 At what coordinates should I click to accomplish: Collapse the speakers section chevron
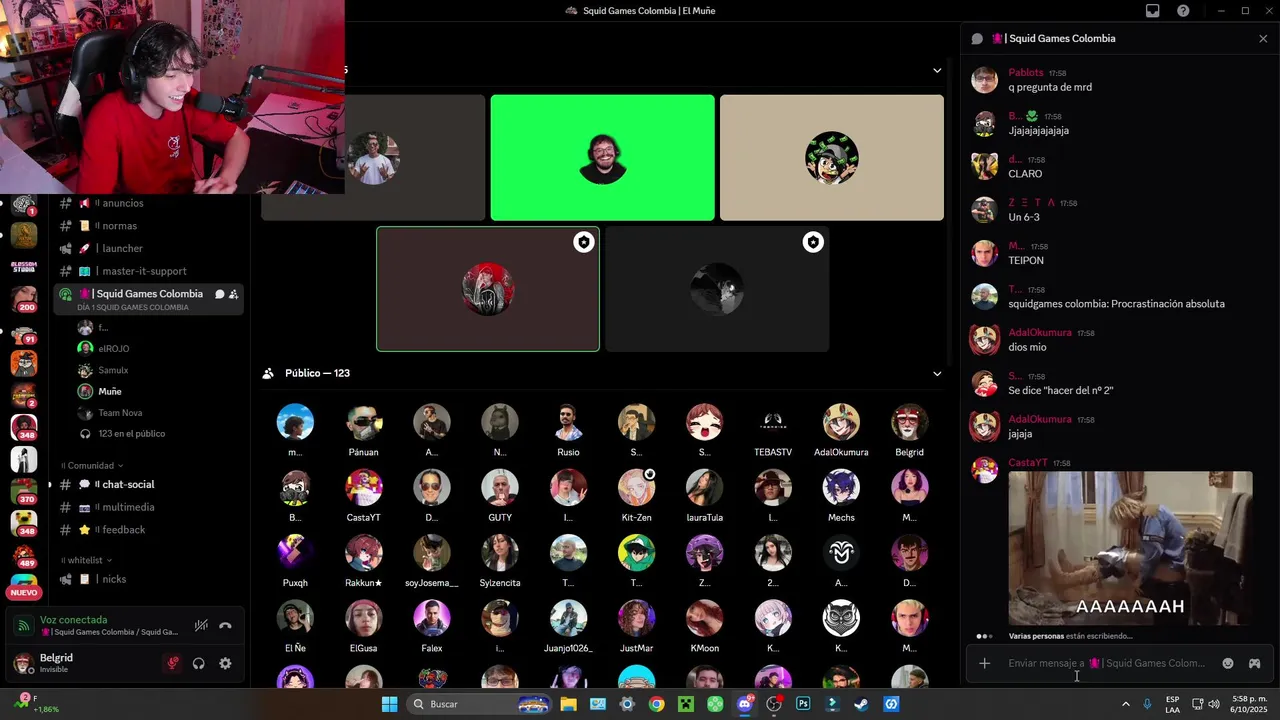937,70
